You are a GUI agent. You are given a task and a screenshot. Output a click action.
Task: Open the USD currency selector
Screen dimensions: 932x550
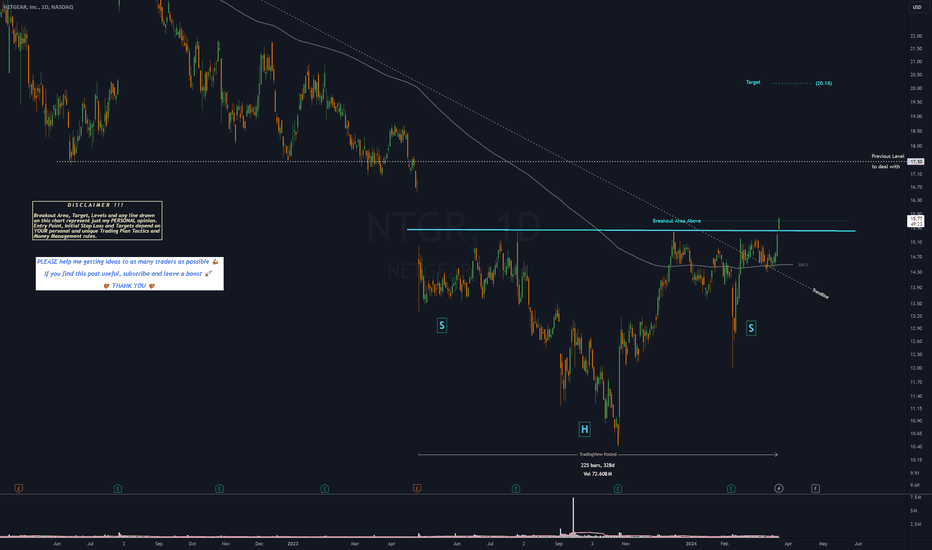[x=916, y=7]
